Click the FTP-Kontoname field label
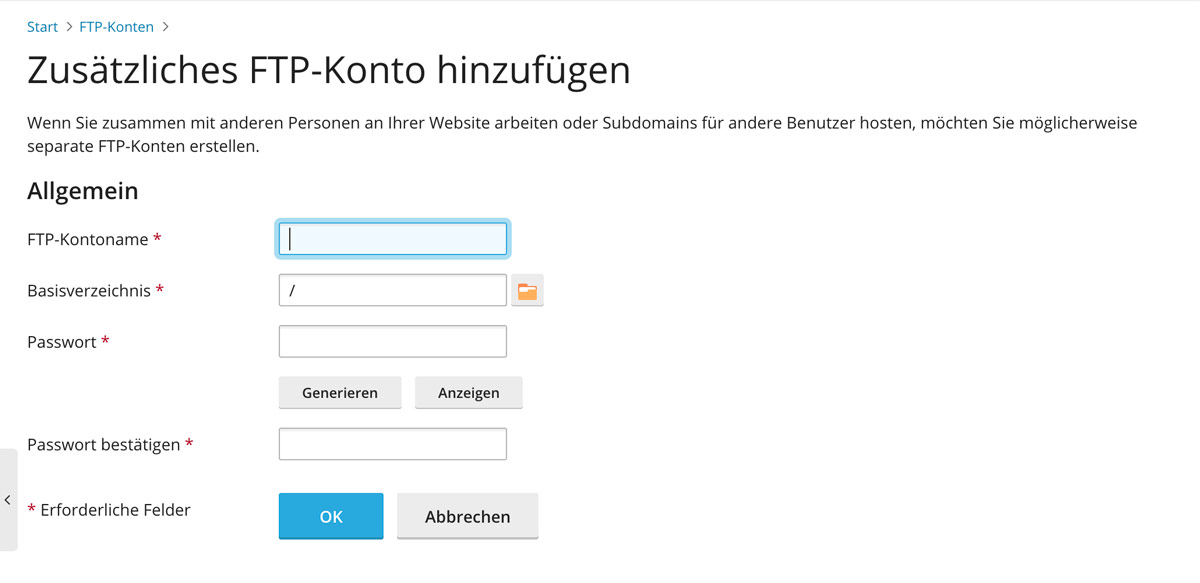The height and width of the screenshot is (583, 1200). pyautogui.click(x=88, y=240)
